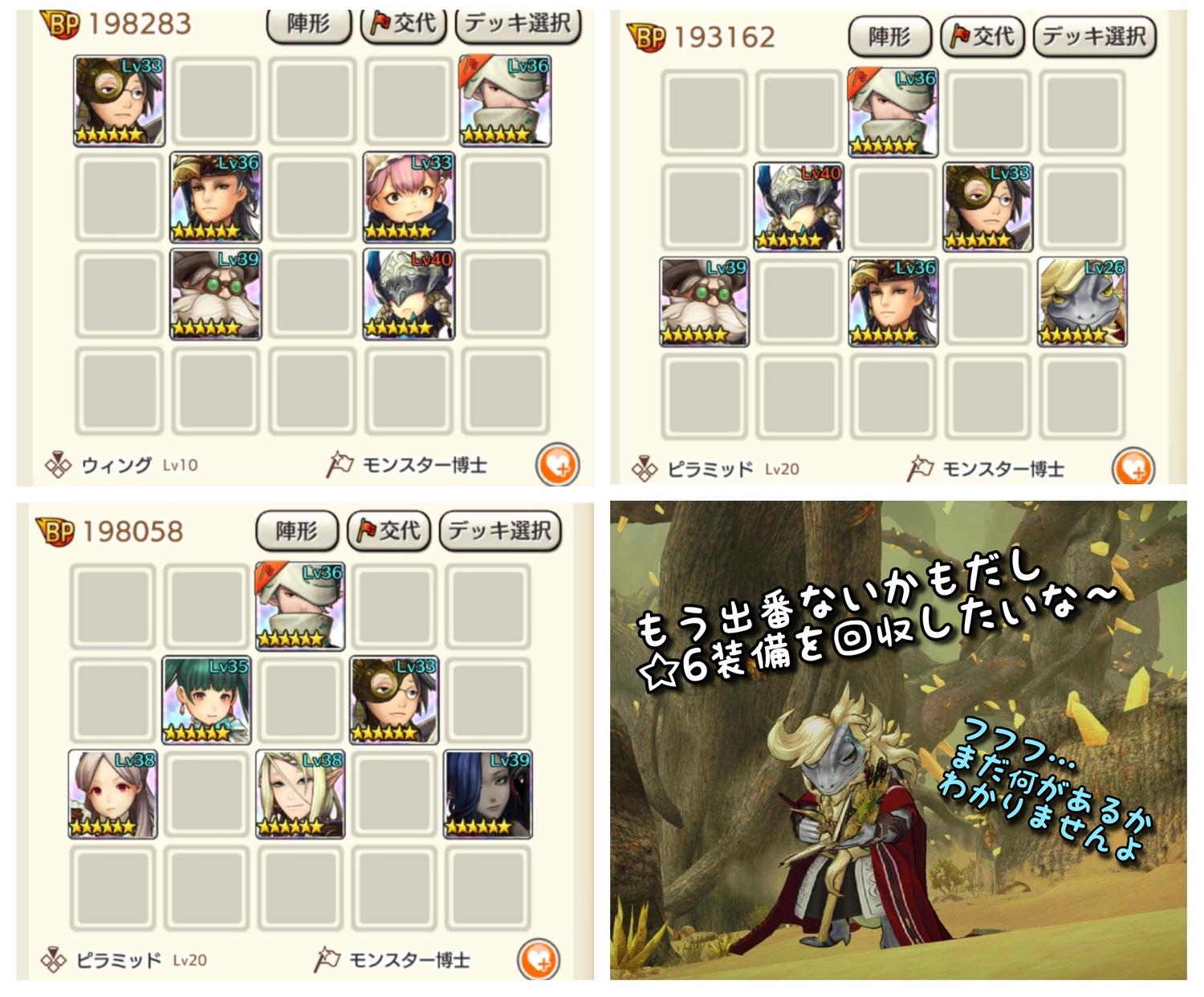
Task: Tap orange heart-plus icon in BP 198058 deck
Action: tap(539, 959)
